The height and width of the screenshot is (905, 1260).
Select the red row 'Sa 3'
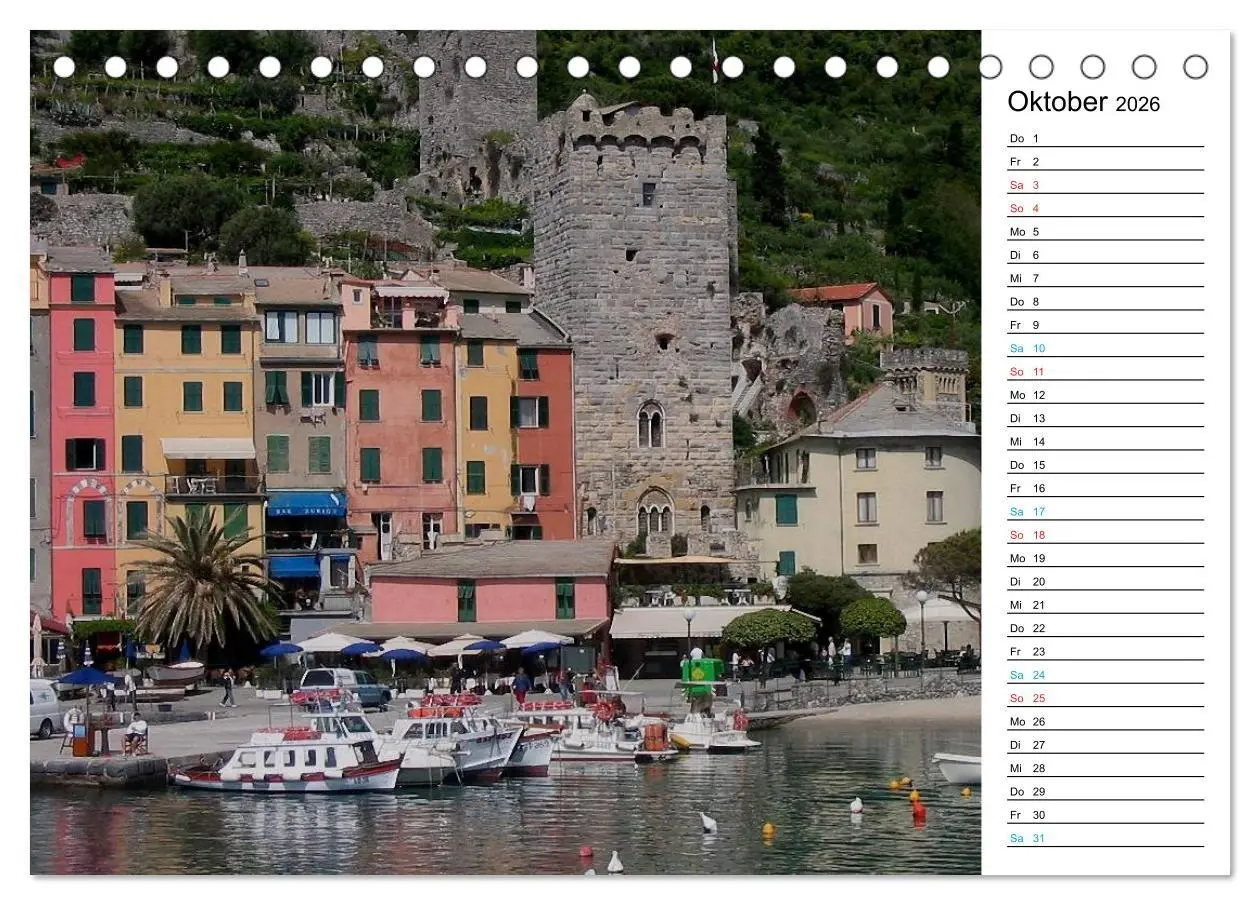(x=1105, y=184)
